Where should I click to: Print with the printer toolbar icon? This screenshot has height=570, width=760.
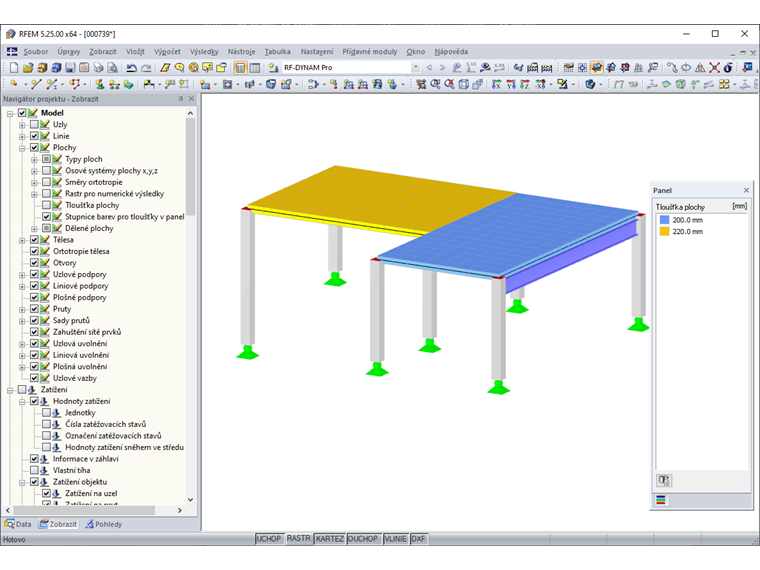98,68
